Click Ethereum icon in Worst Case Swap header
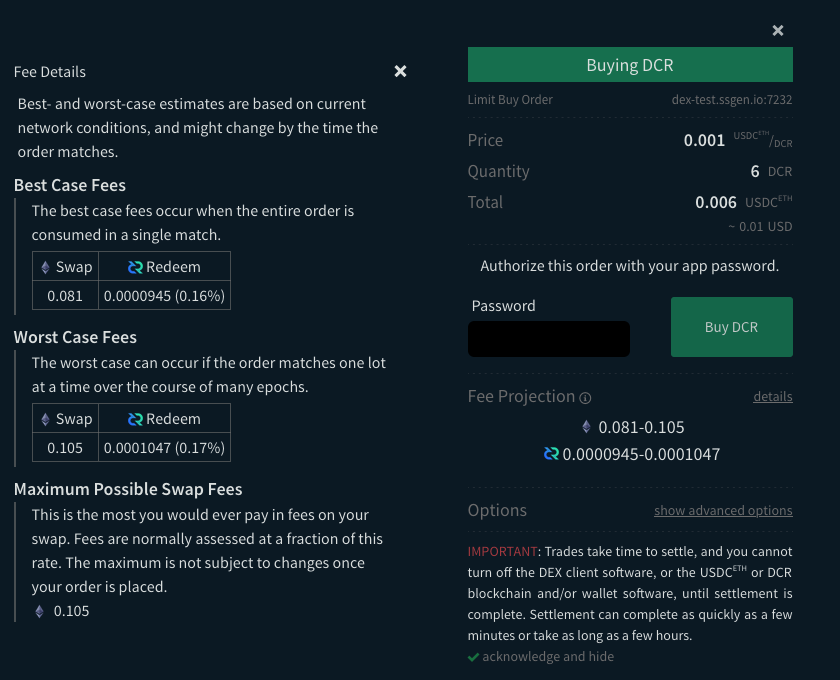840x680 pixels. [x=45, y=419]
